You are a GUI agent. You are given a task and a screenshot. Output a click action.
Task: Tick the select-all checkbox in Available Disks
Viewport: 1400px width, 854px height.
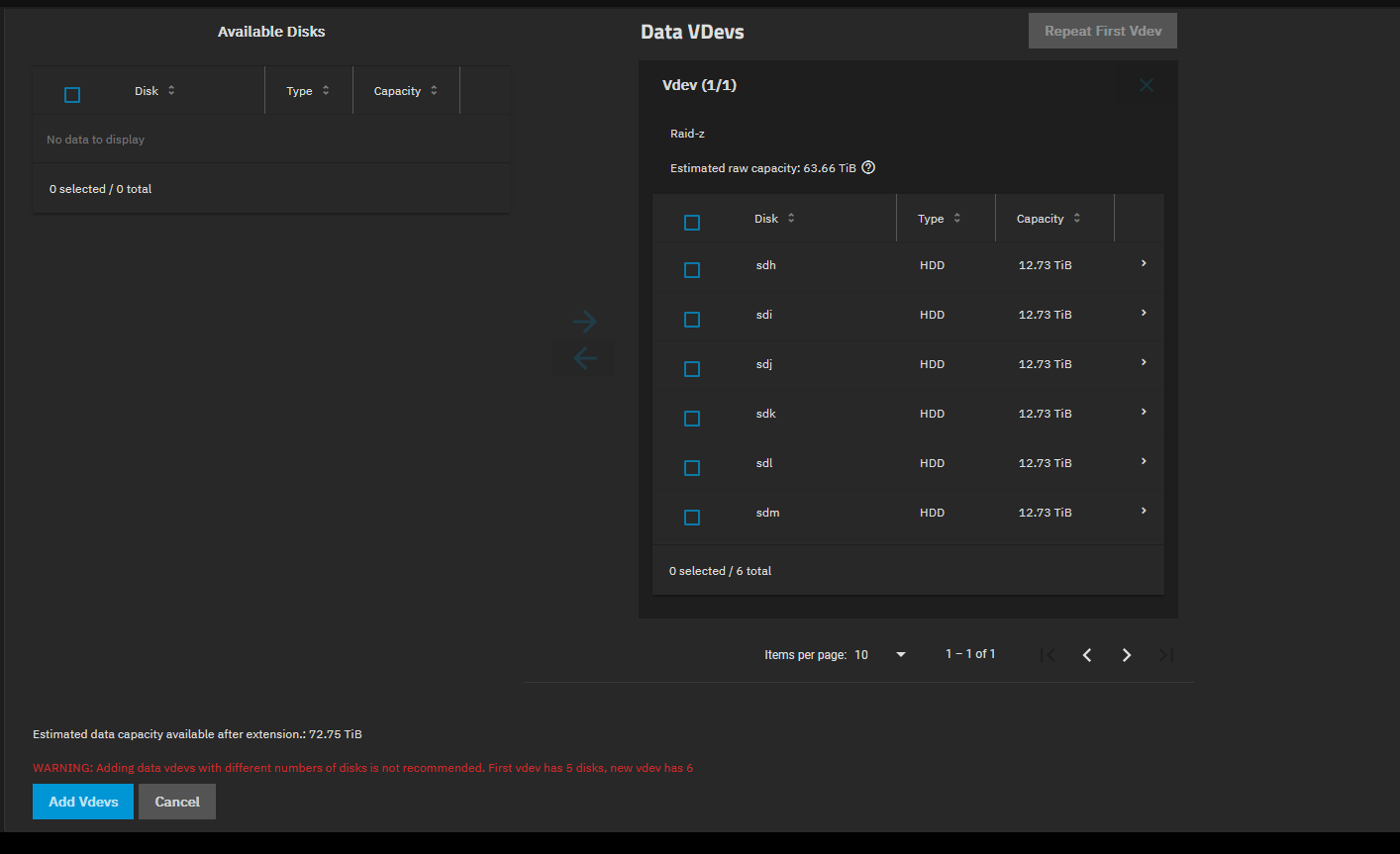pos(72,95)
